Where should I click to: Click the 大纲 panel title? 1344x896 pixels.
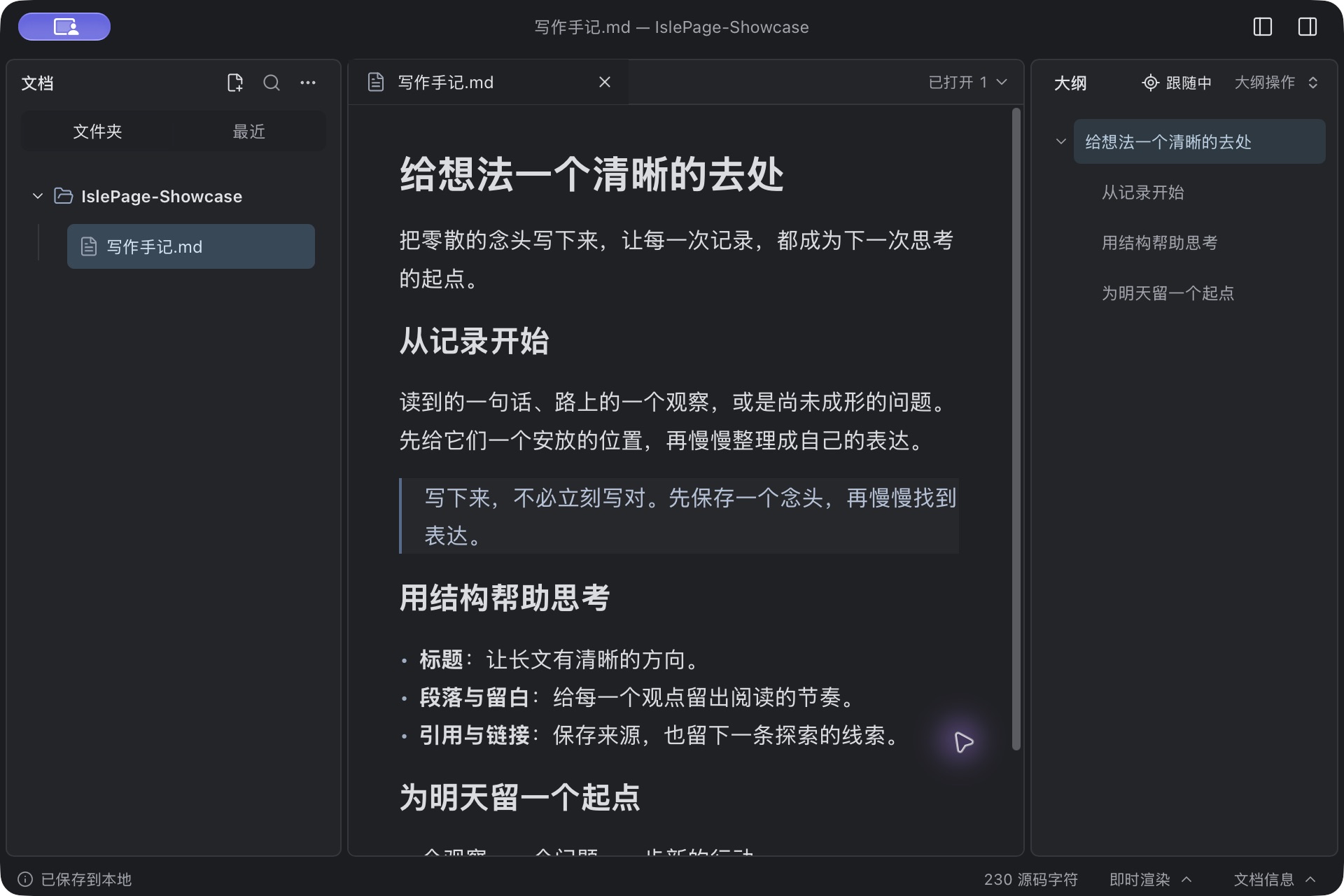pyautogui.click(x=1070, y=83)
